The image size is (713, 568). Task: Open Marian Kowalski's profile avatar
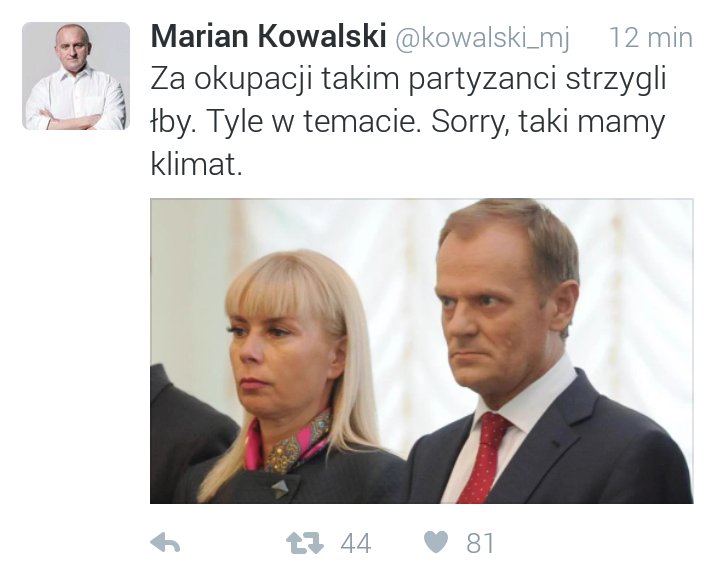(x=76, y=76)
